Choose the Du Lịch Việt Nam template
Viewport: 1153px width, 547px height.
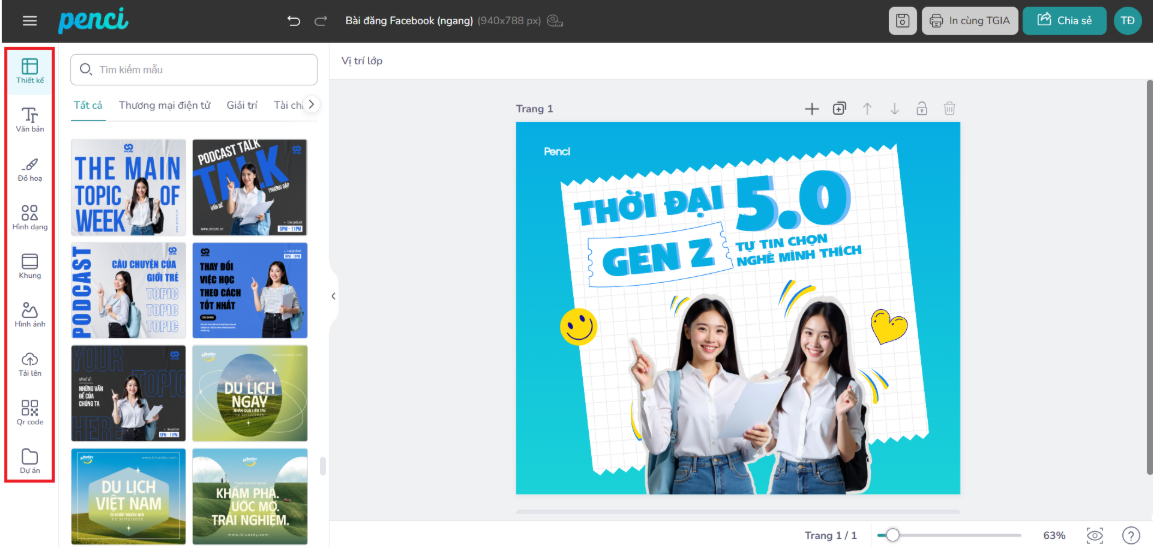[128, 496]
